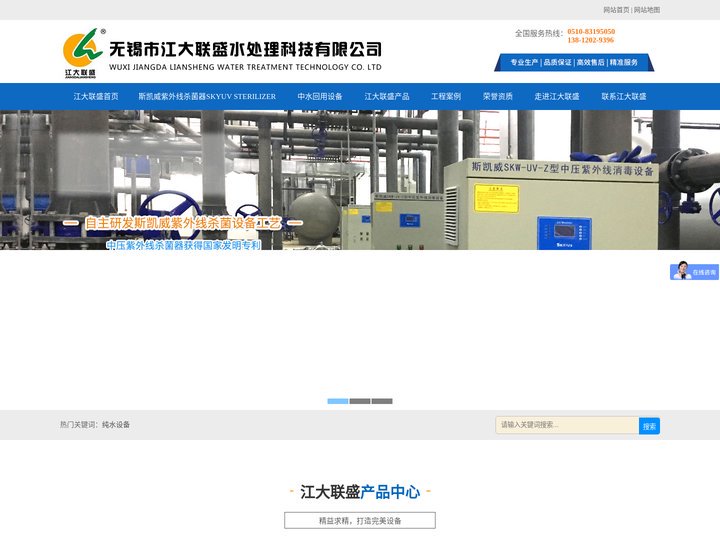
Task: Click the blue 搜索 search button
Action: (649, 426)
